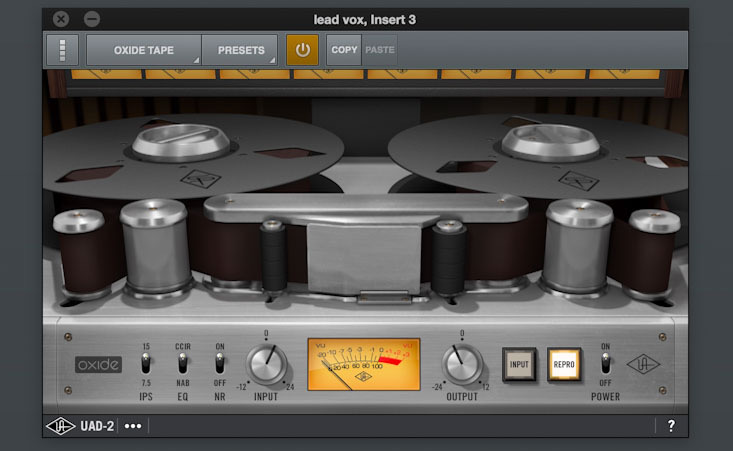Image resolution: width=733 pixels, height=451 pixels.
Task: Flip the POWER on/off switch
Action: point(605,363)
